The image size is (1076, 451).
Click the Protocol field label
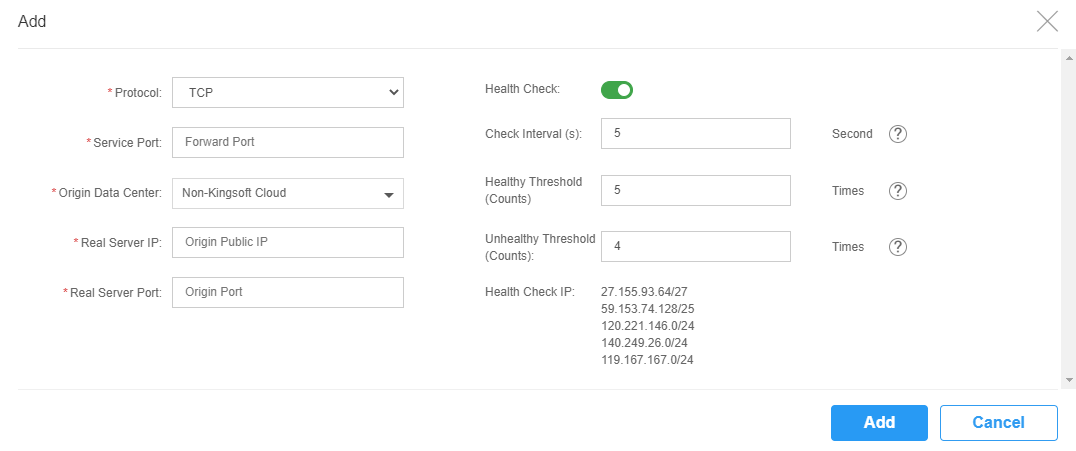click(x=138, y=93)
